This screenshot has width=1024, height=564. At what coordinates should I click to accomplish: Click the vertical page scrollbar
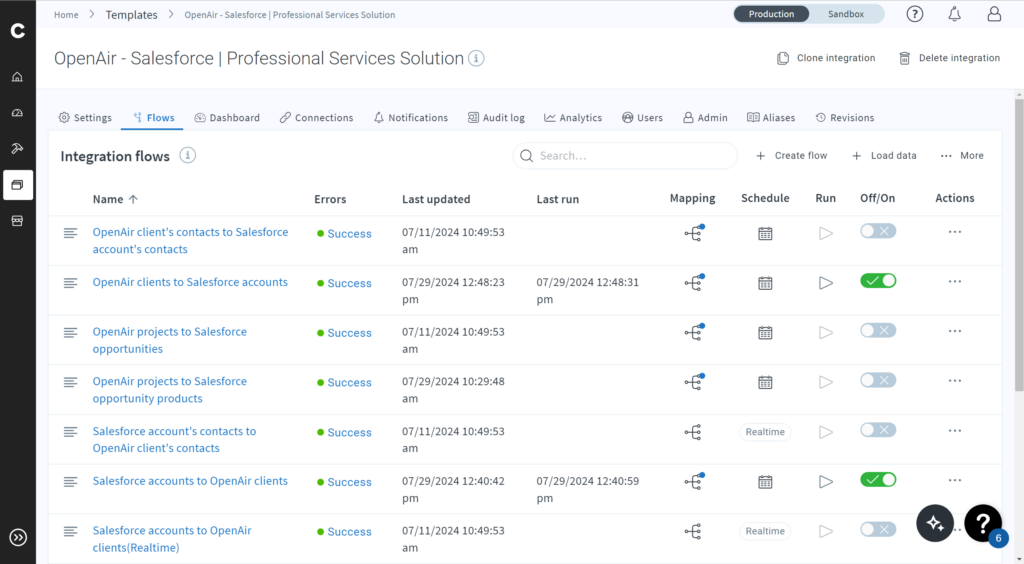click(x=1019, y=245)
